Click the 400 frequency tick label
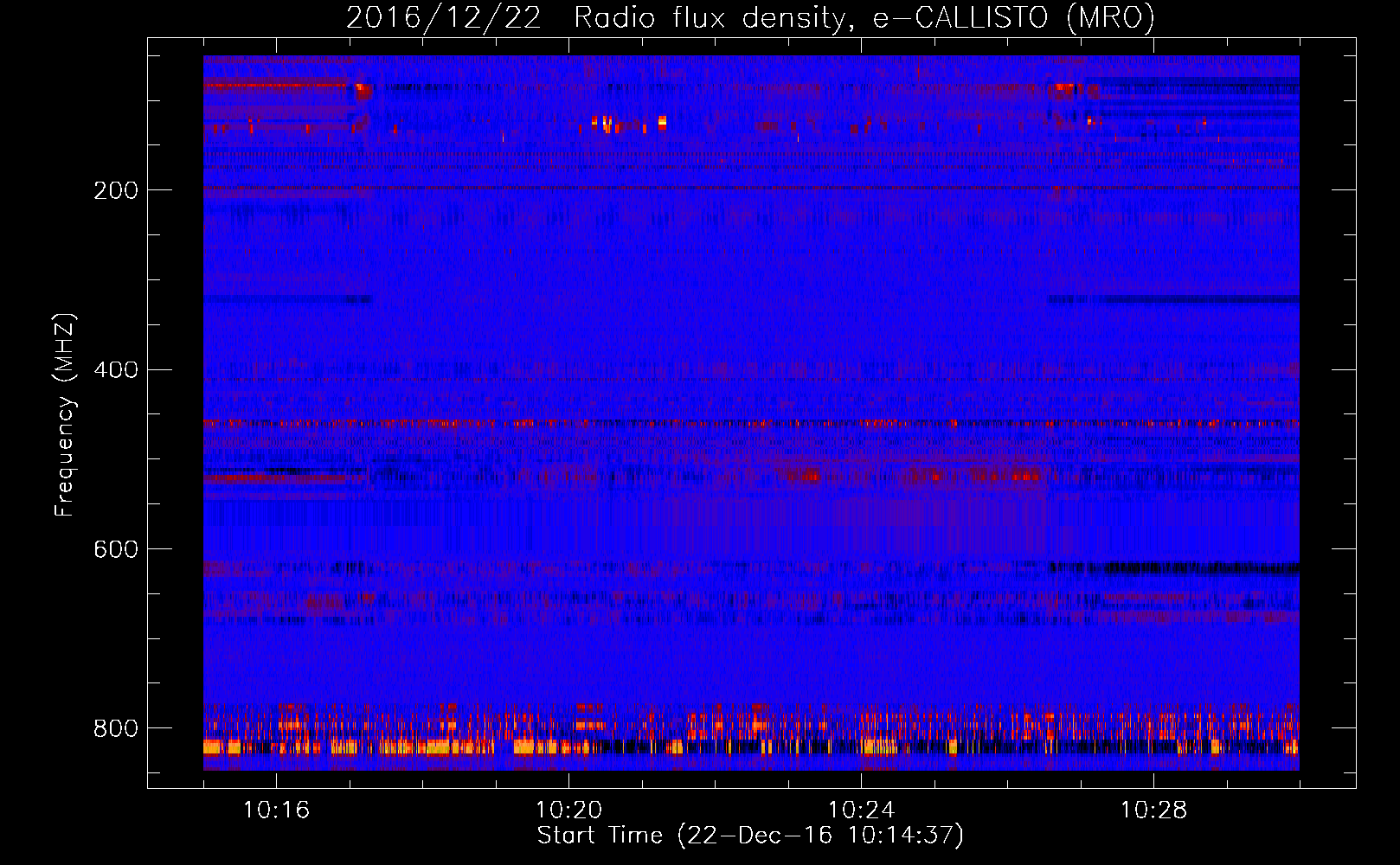1400x865 pixels. [116, 370]
